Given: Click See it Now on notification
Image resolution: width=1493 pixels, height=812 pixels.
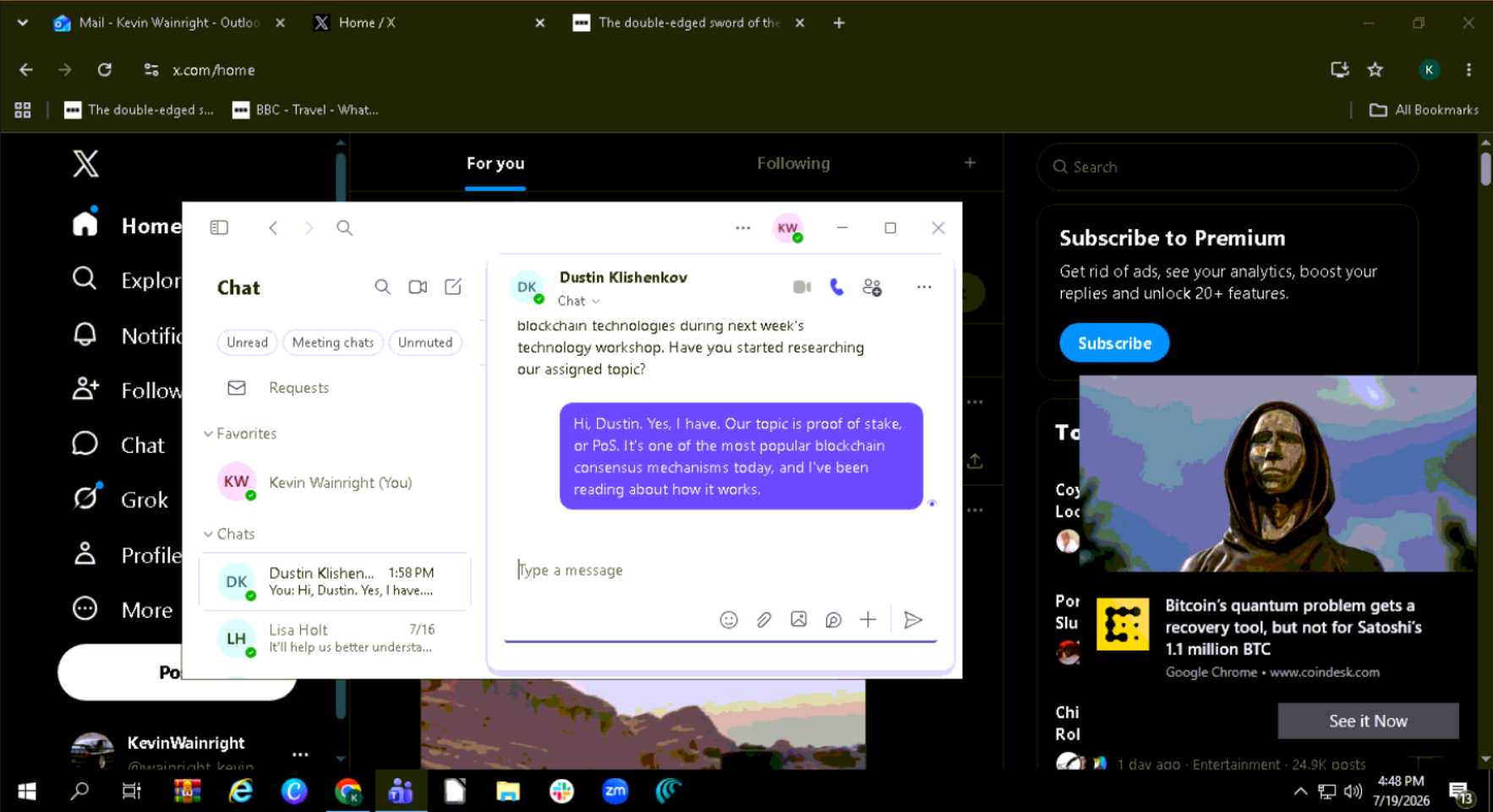Looking at the screenshot, I should [1368, 721].
